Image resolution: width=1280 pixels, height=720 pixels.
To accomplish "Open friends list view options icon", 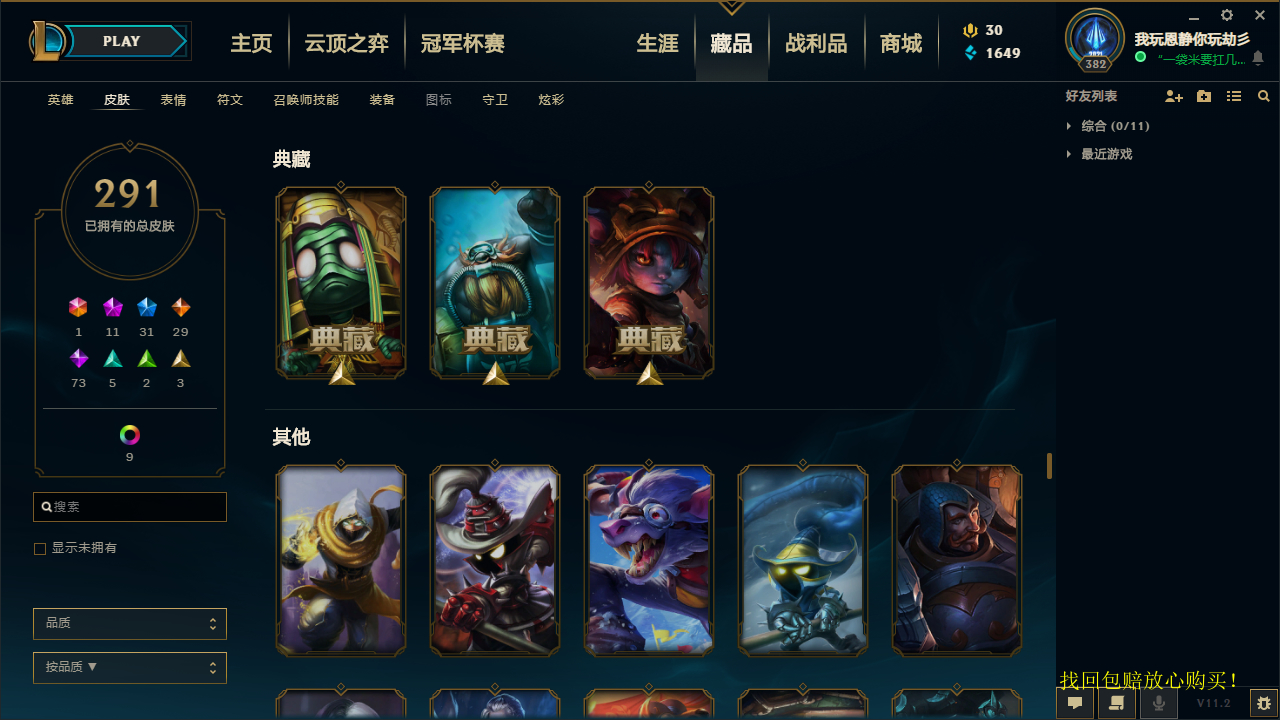I will point(1234,96).
